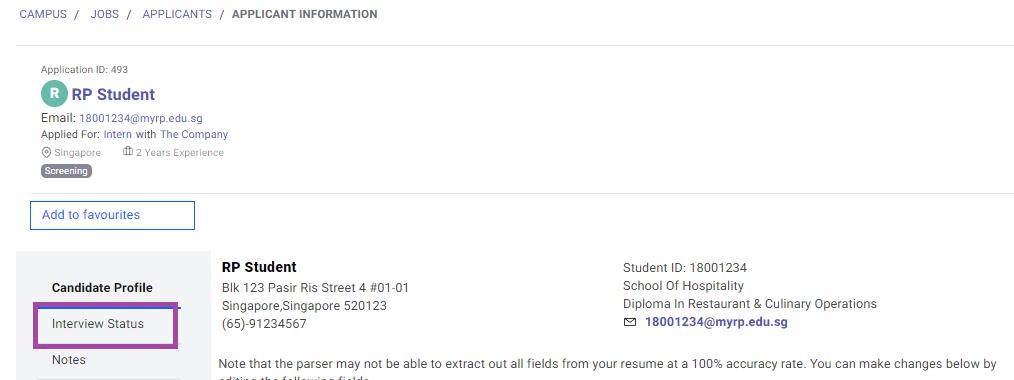Open the Intern job link

(118, 134)
